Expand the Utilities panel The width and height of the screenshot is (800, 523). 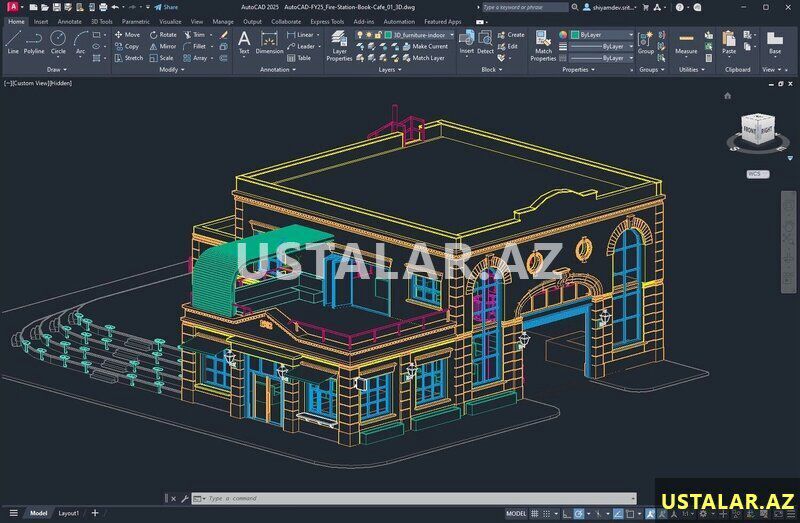tap(691, 69)
